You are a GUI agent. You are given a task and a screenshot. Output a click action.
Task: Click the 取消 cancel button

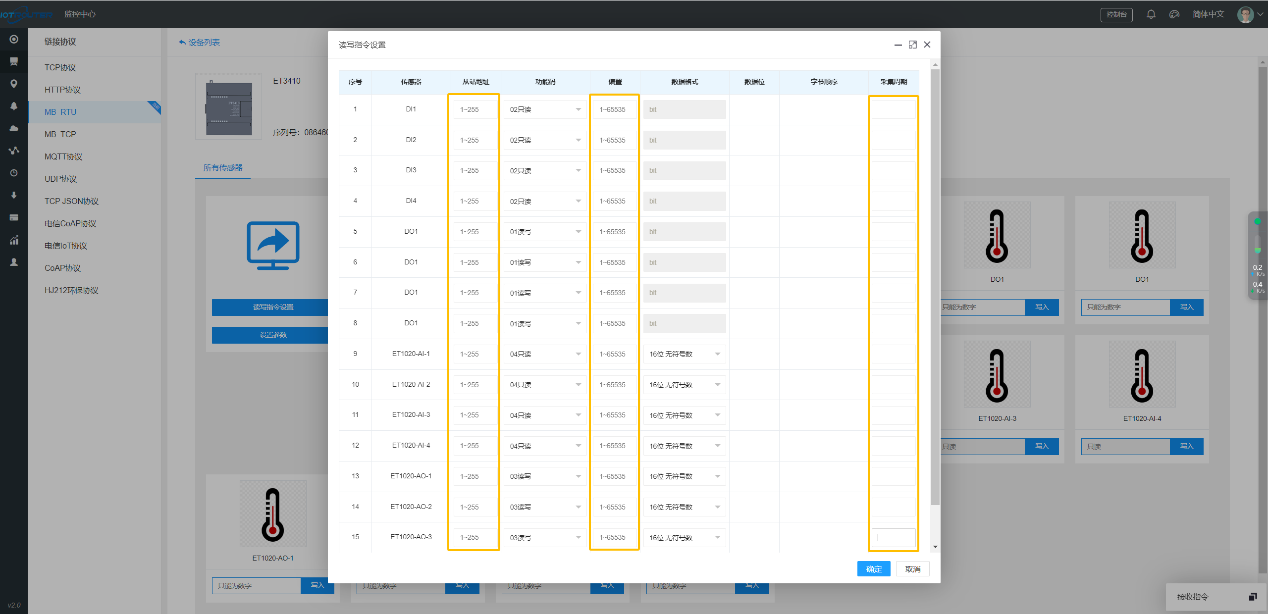(912, 568)
